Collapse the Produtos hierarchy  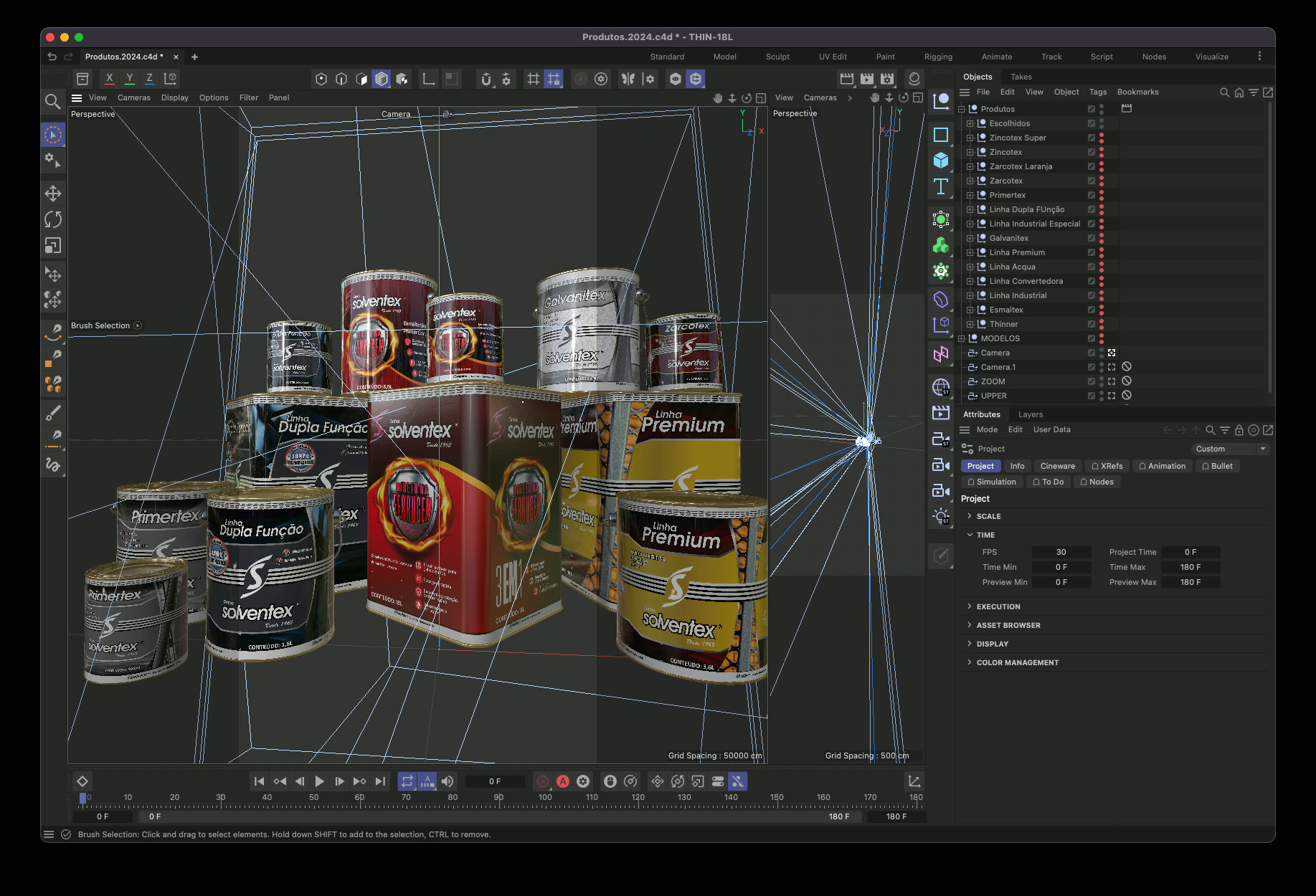[x=961, y=109]
